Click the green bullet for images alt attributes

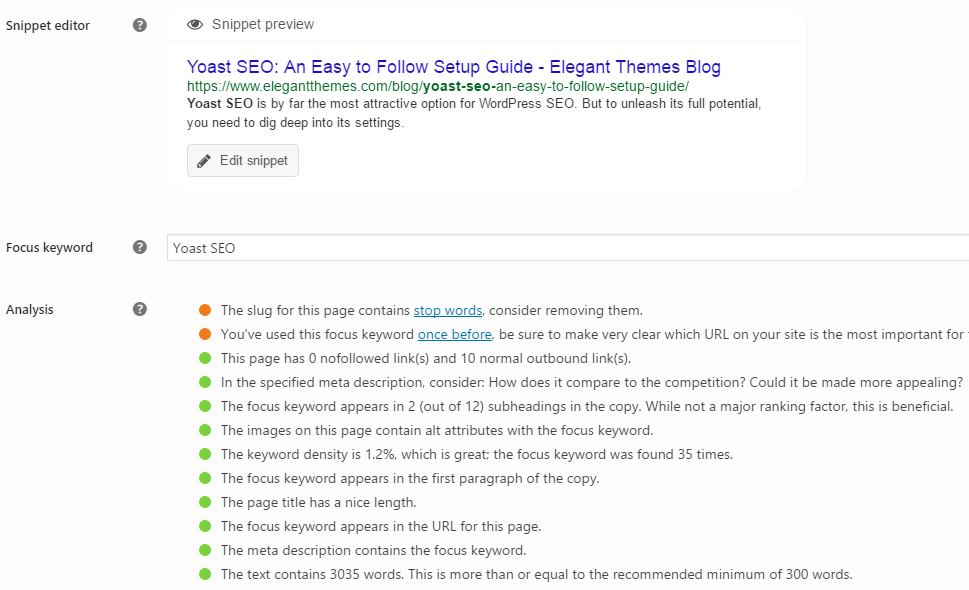205,430
